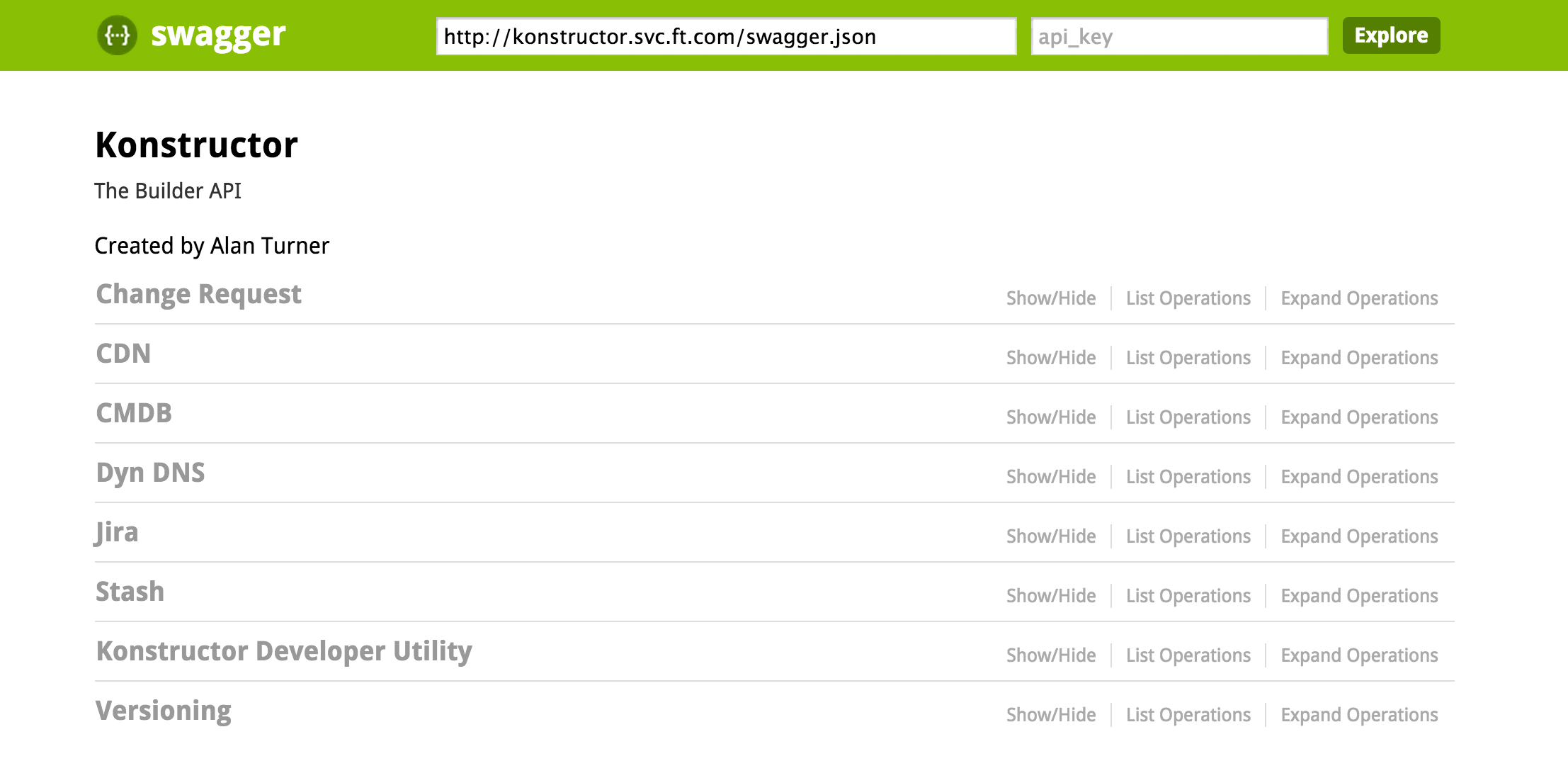The image size is (1568, 778).
Task: List Operations for Versioning
Action: 1188,715
